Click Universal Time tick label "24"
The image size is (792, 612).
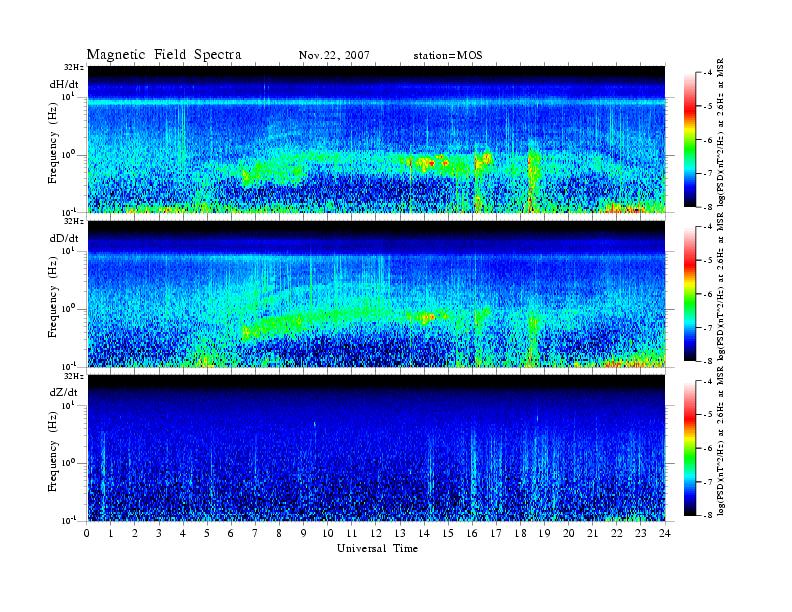665,534
